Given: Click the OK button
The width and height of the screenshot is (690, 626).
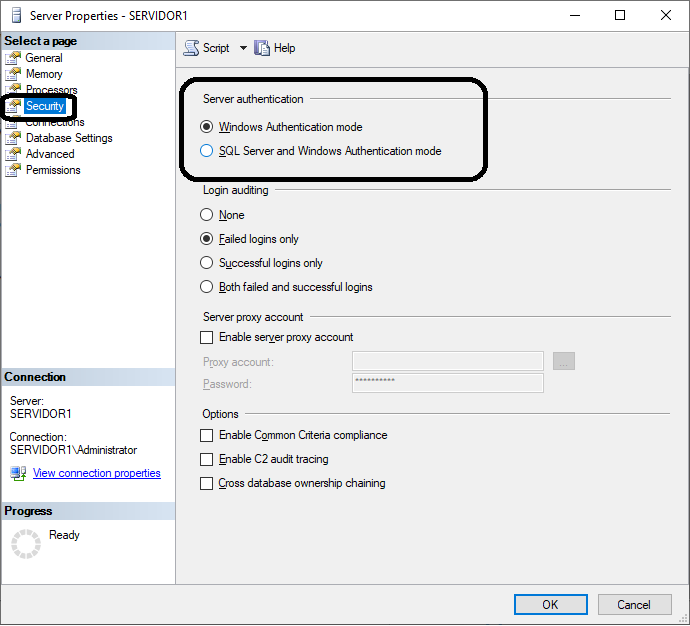Looking at the screenshot, I should [x=550, y=605].
